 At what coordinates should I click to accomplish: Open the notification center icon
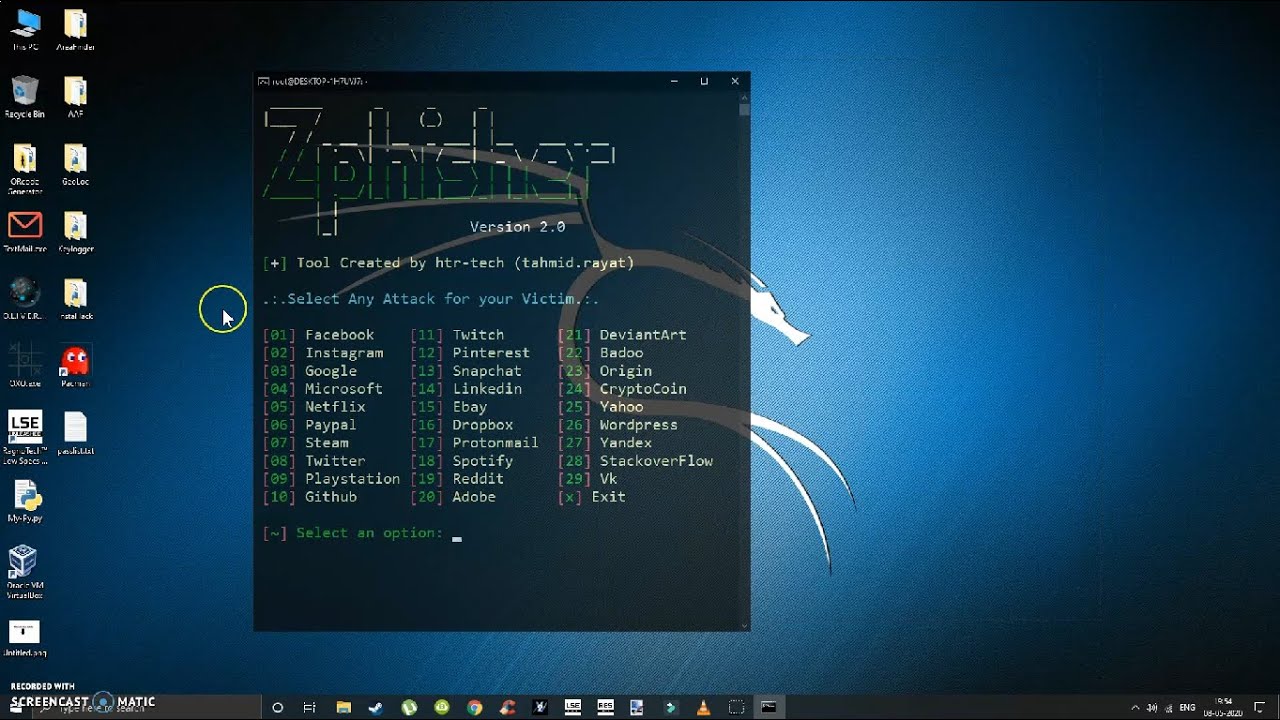pyautogui.click(x=1259, y=707)
